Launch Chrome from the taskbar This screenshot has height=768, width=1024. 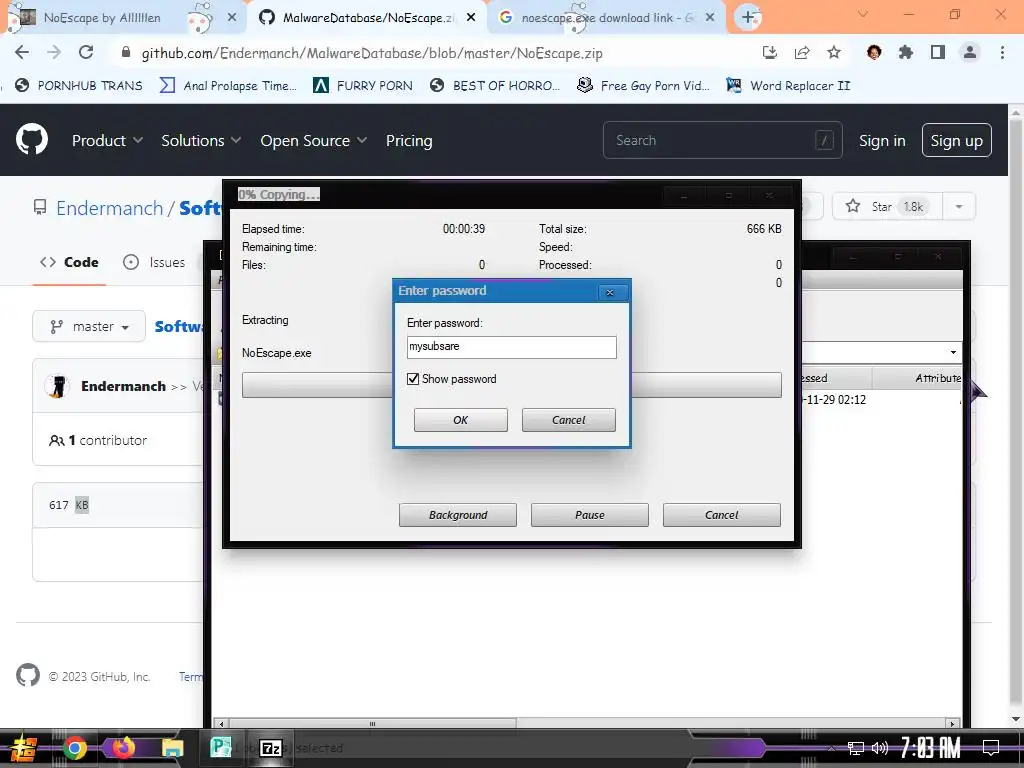75,748
